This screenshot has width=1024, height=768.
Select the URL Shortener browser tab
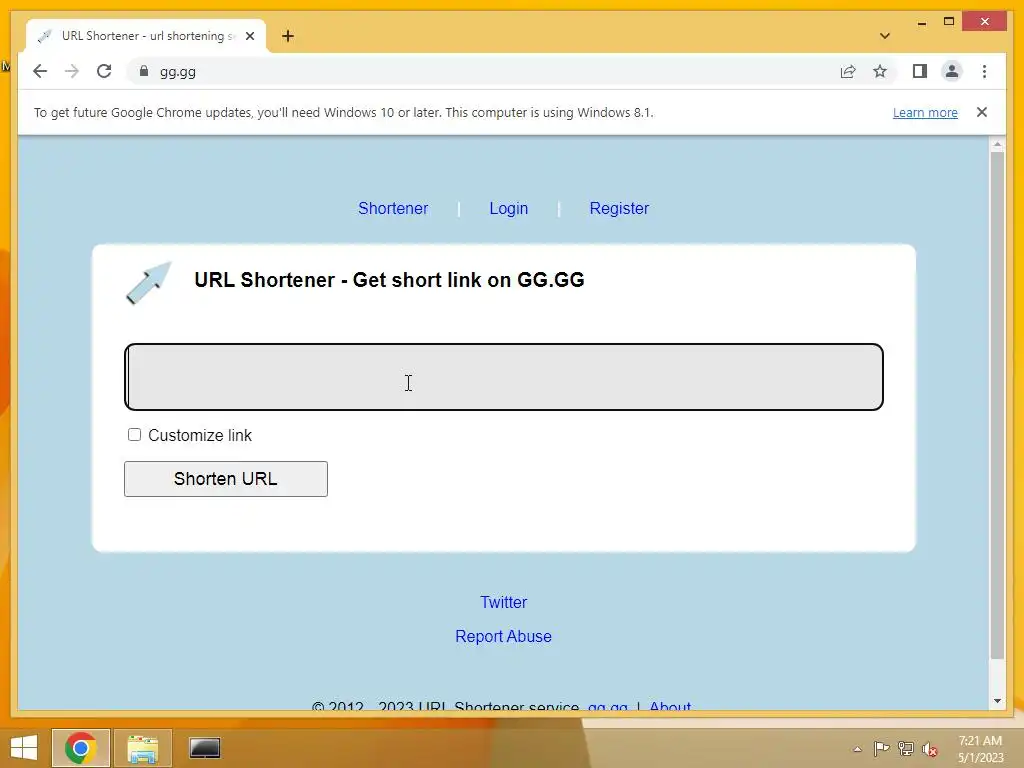click(146, 36)
